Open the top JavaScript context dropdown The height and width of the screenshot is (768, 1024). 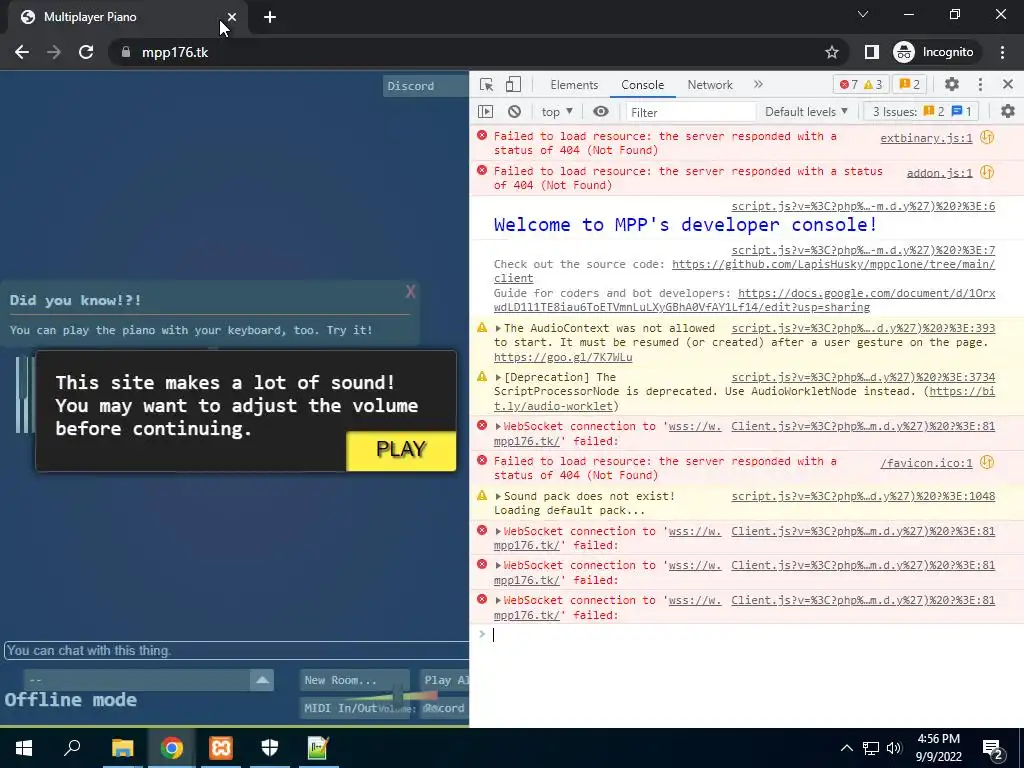point(556,112)
